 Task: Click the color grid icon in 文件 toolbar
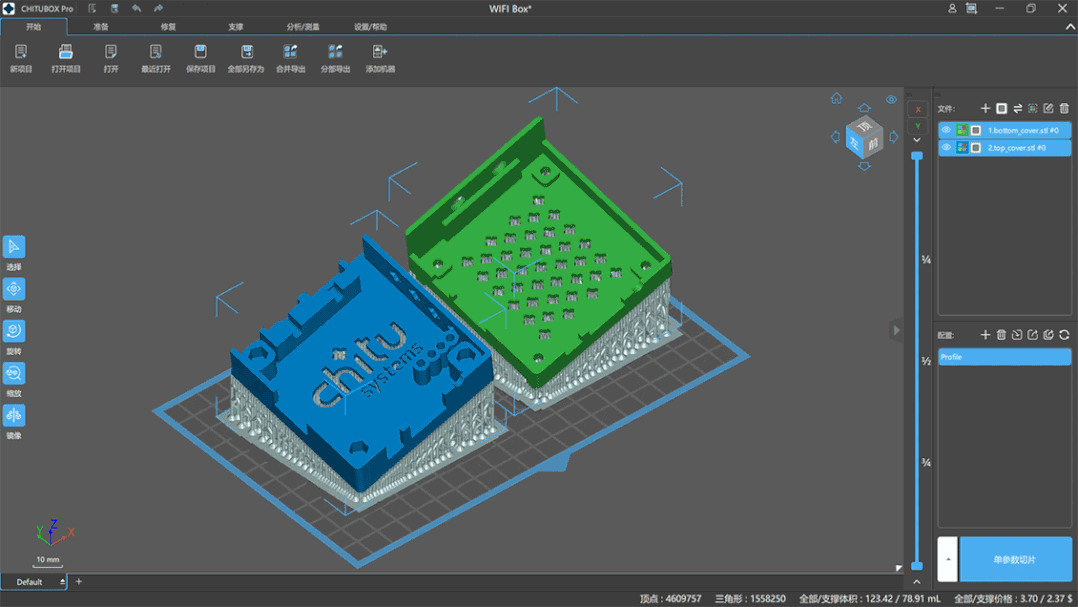click(1033, 109)
